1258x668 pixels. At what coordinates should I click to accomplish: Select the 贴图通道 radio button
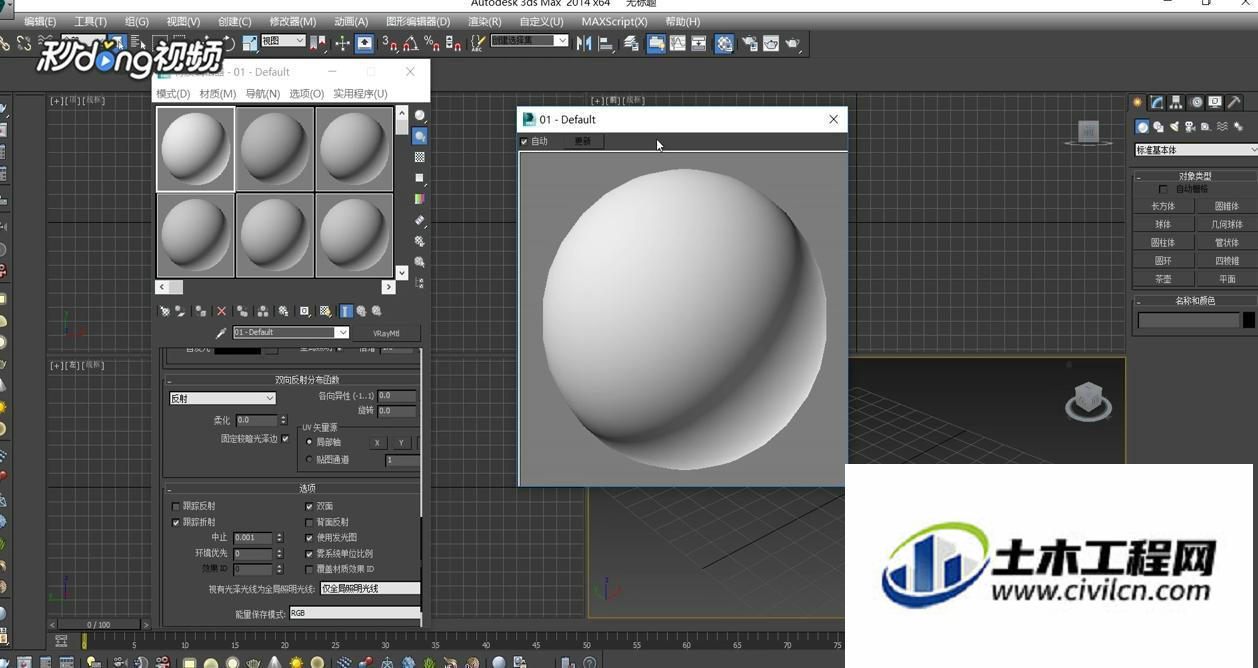point(309,460)
